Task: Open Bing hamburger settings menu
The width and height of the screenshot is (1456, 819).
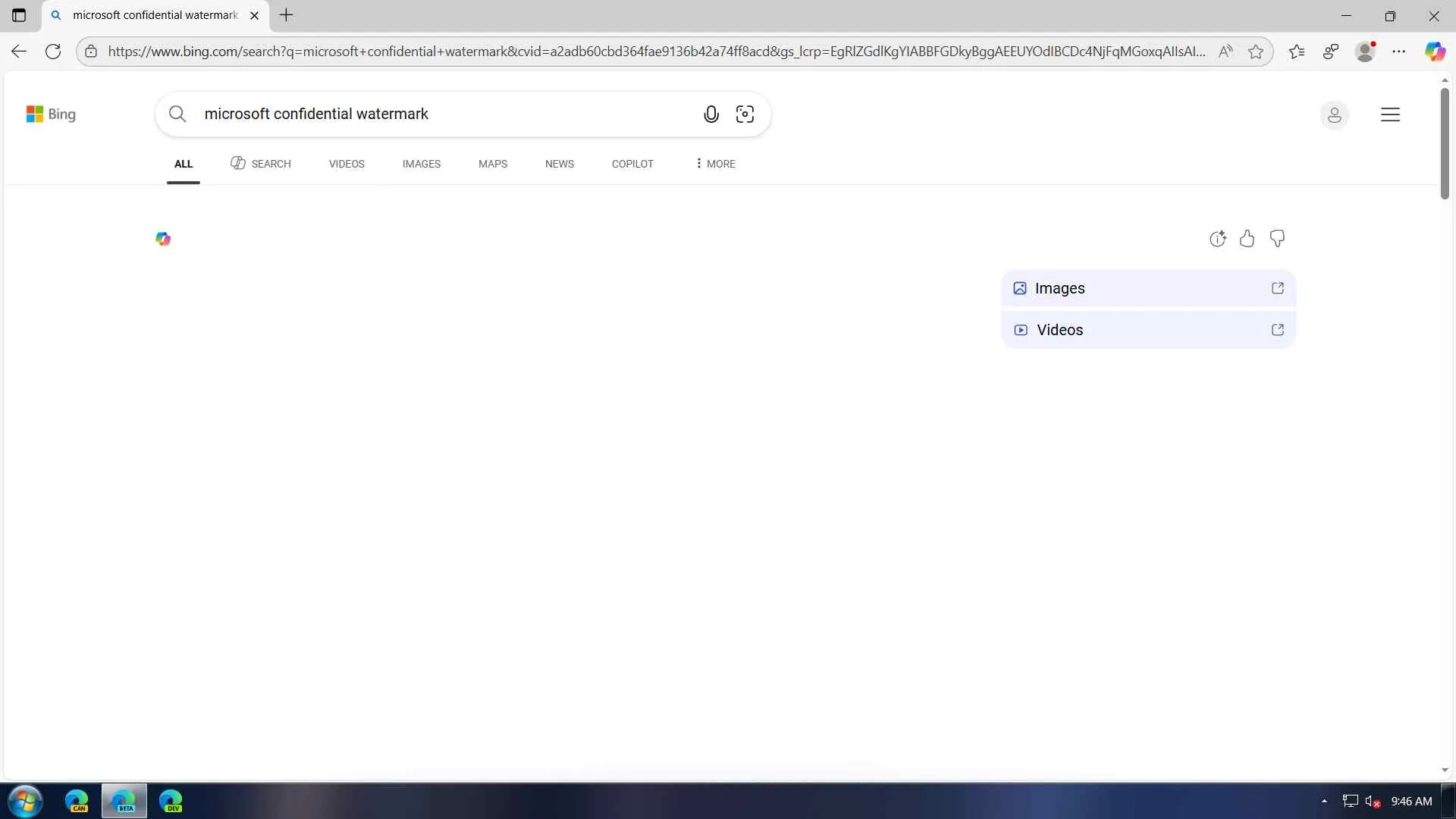Action: point(1390,115)
